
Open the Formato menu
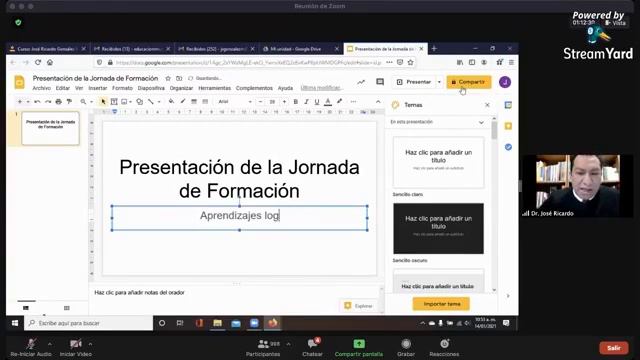122,88
